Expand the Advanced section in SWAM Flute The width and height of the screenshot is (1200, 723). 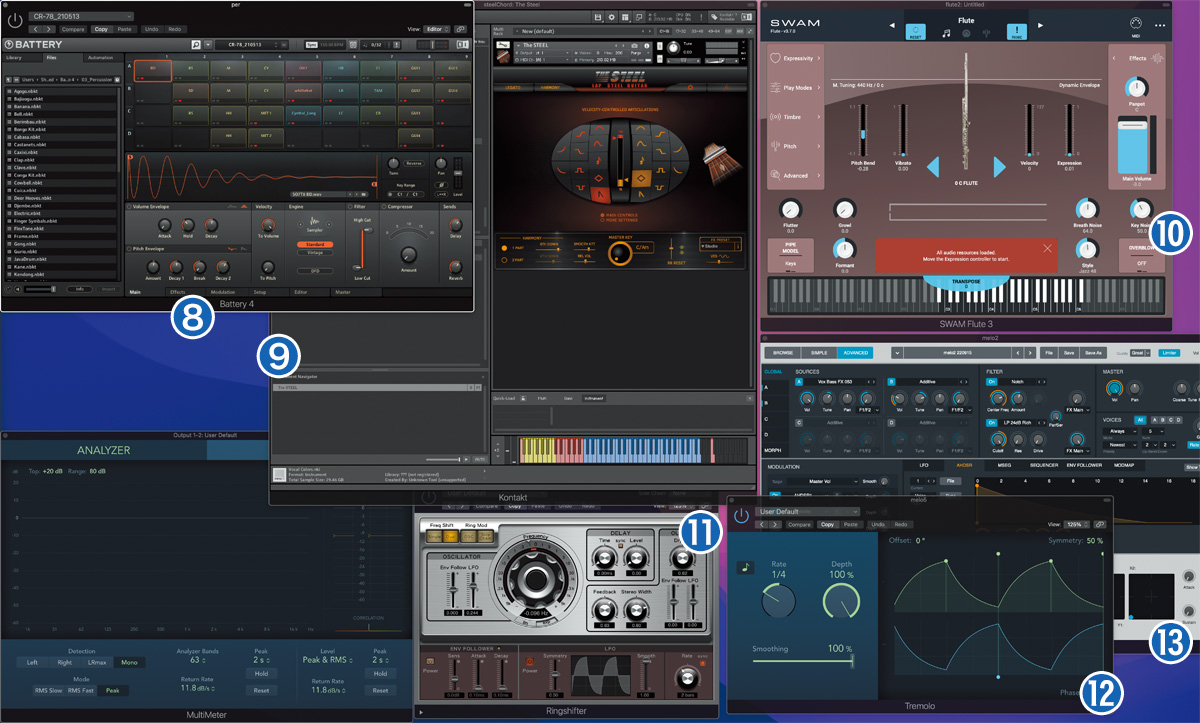tap(797, 175)
